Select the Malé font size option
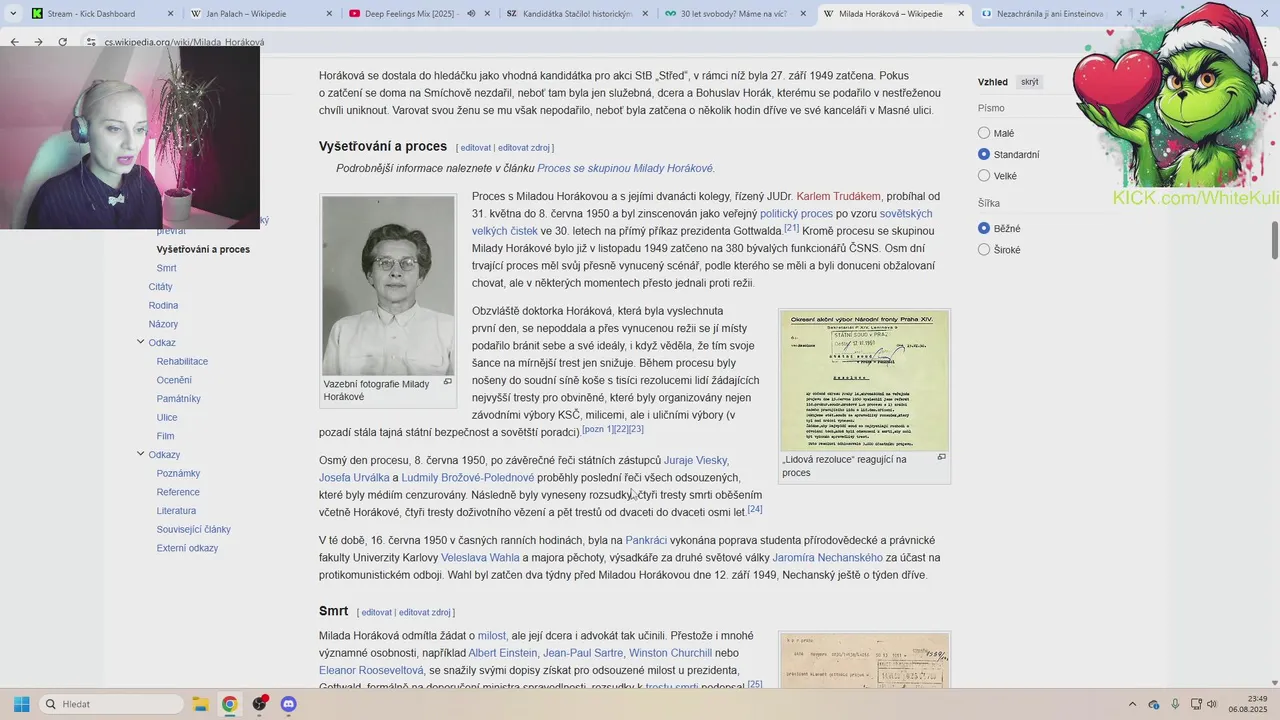Screen dimensions: 1280x720 pos(984,133)
